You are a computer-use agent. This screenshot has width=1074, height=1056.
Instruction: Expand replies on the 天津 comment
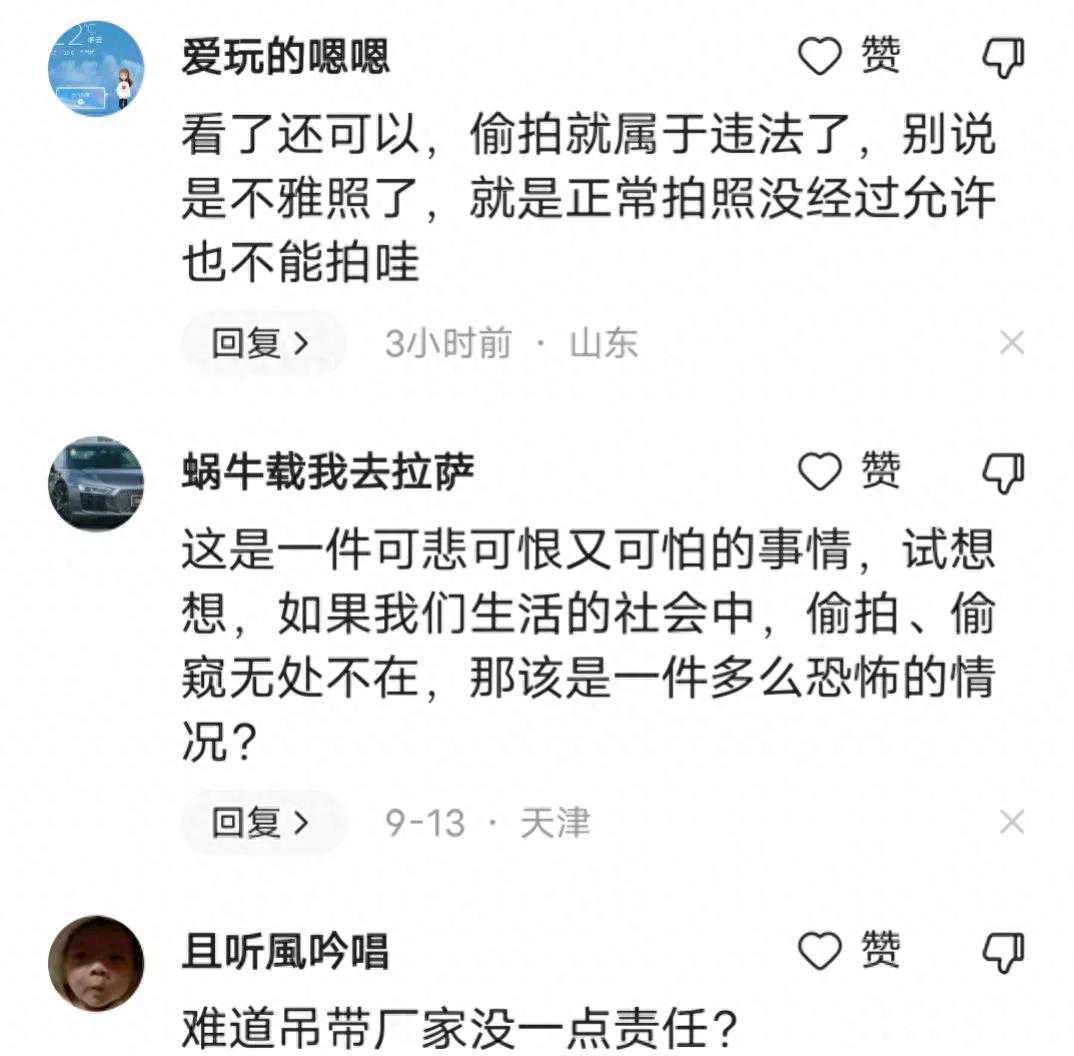coord(261,824)
